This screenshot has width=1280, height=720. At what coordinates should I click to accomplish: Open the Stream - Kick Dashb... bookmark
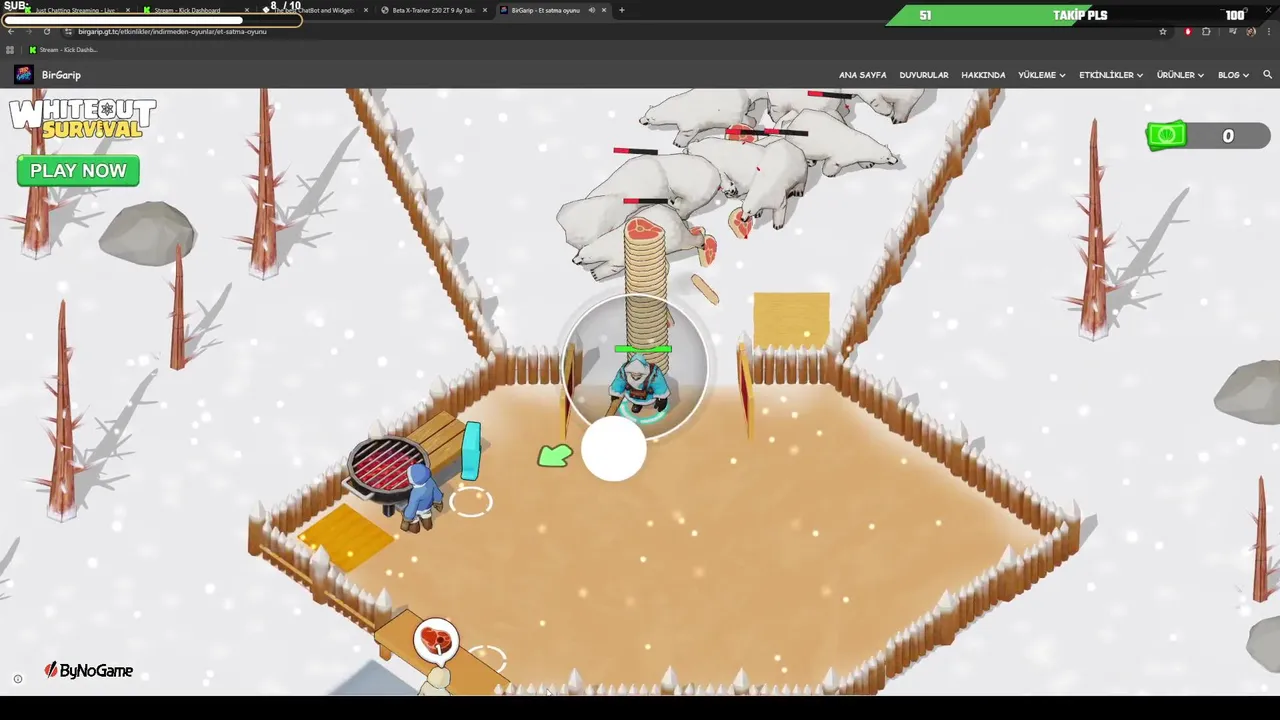pyautogui.click(x=63, y=50)
